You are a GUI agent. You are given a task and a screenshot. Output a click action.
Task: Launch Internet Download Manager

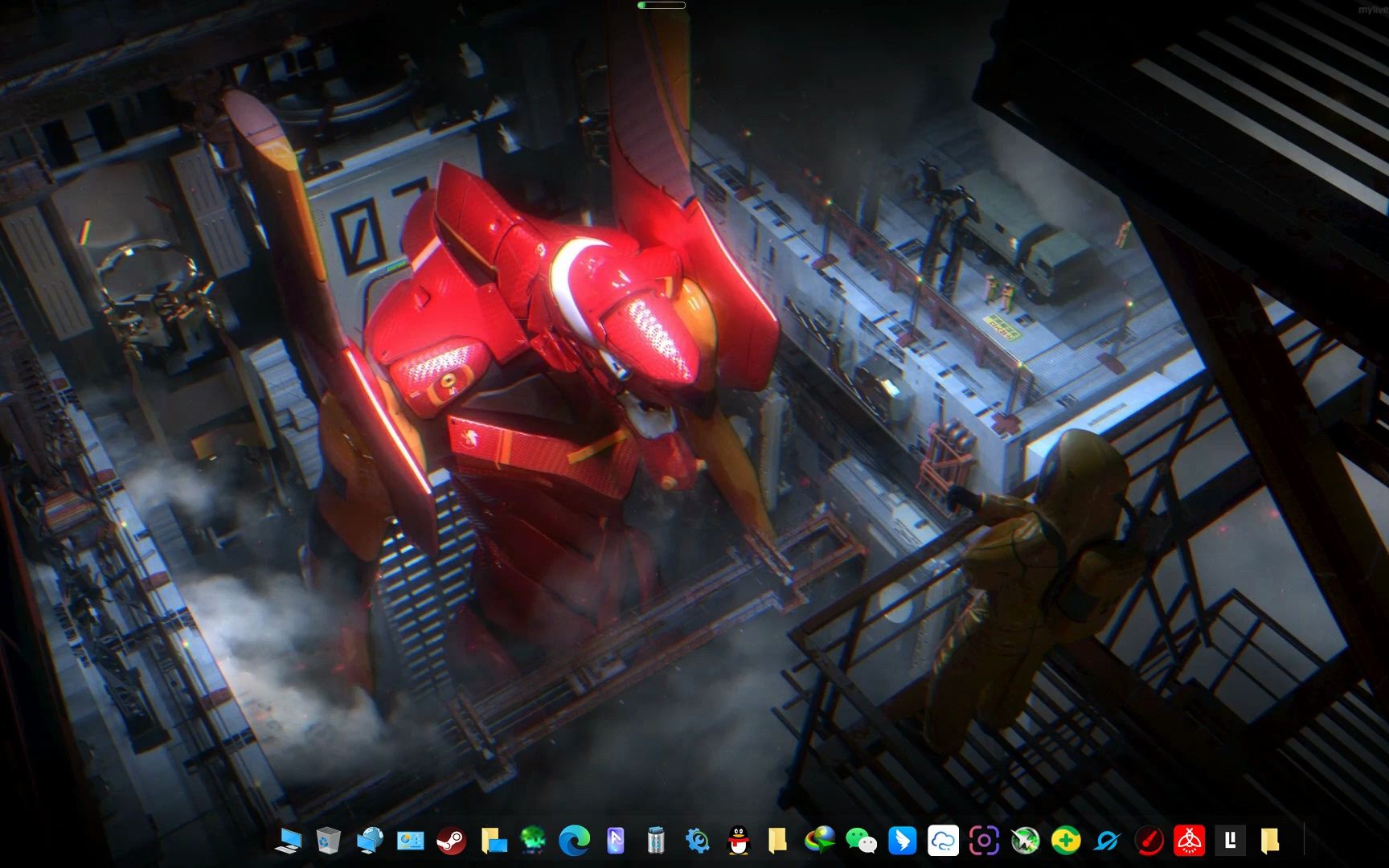tap(819, 841)
